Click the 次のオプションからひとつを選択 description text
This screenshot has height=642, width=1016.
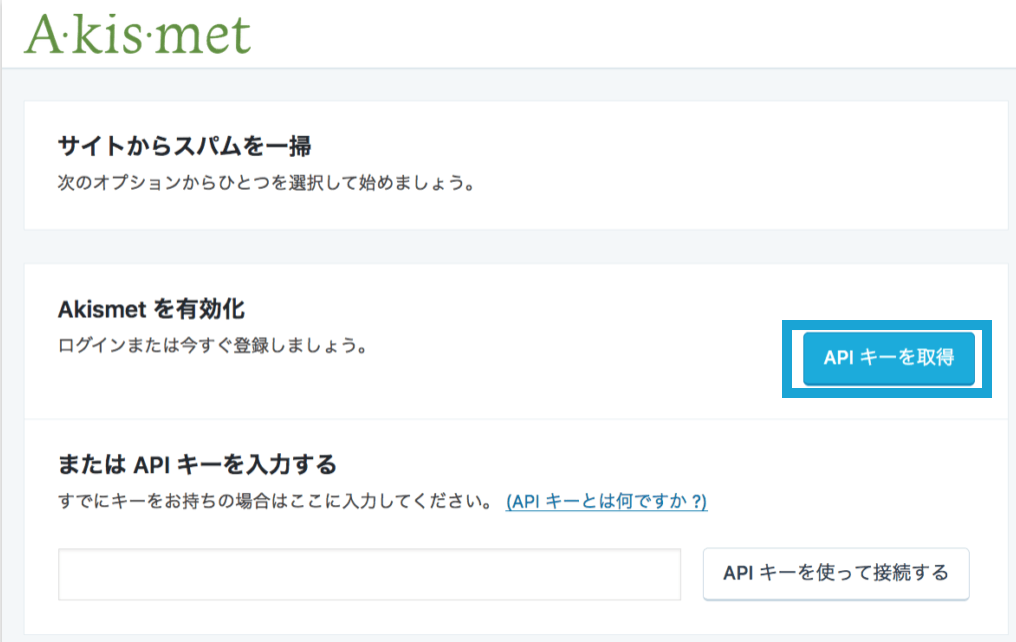pos(267,183)
